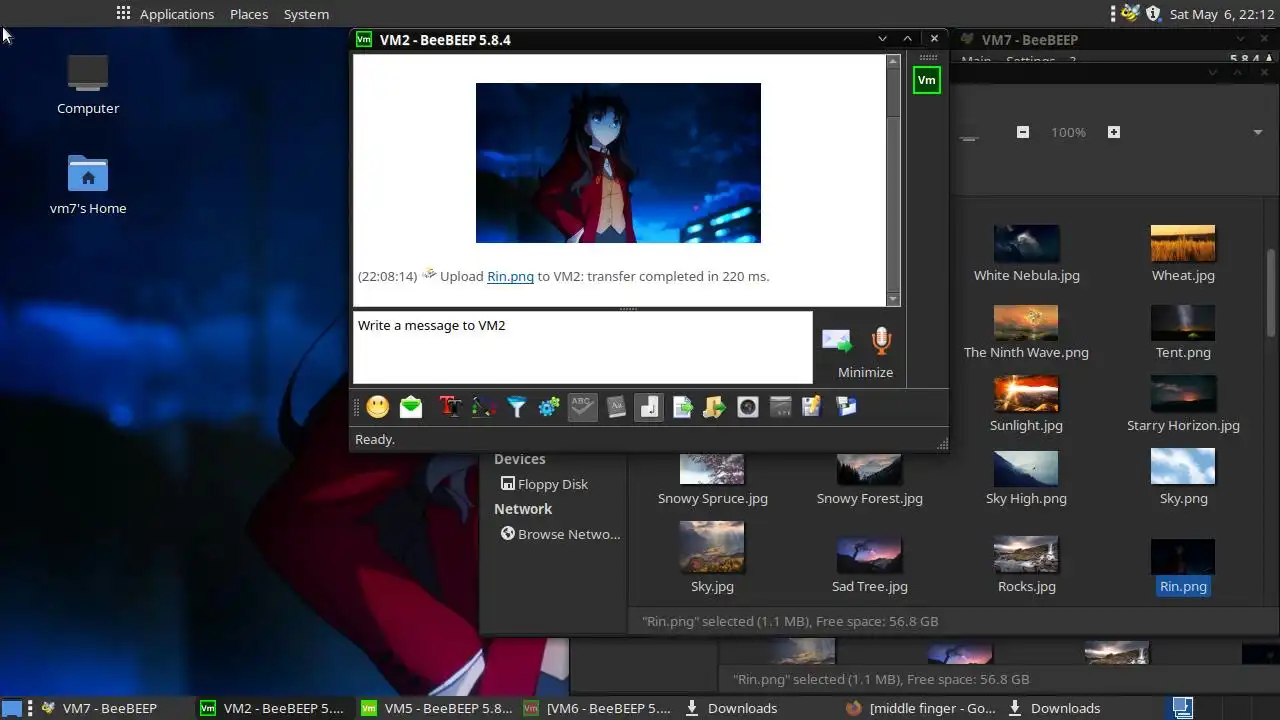Record a voice message with the microphone
The height and width of the screenshot is (720, 1280).
point(881,341)
